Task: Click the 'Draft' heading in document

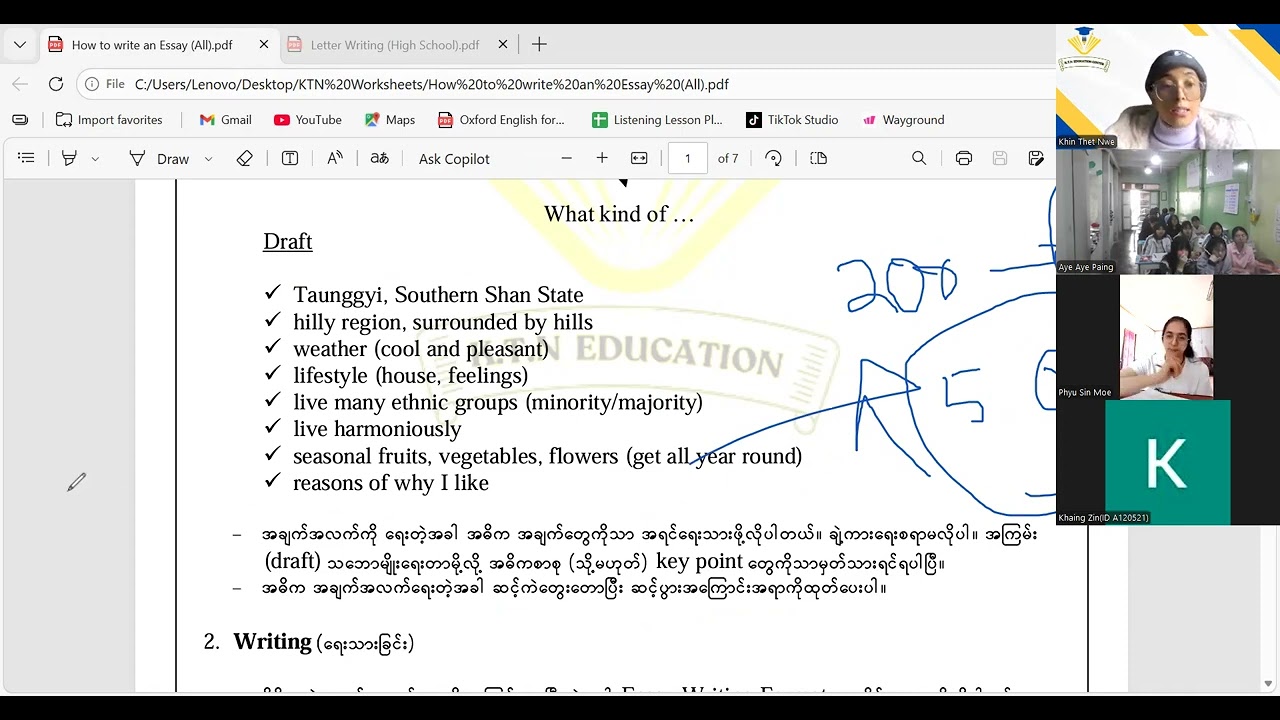Action: click(x=288, y=241)
